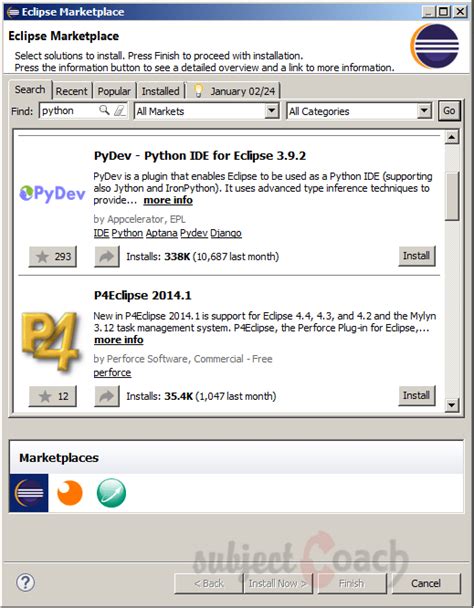Switch to the Popular tab
This screenshot has height=608, width=474.
coord(114,91)
